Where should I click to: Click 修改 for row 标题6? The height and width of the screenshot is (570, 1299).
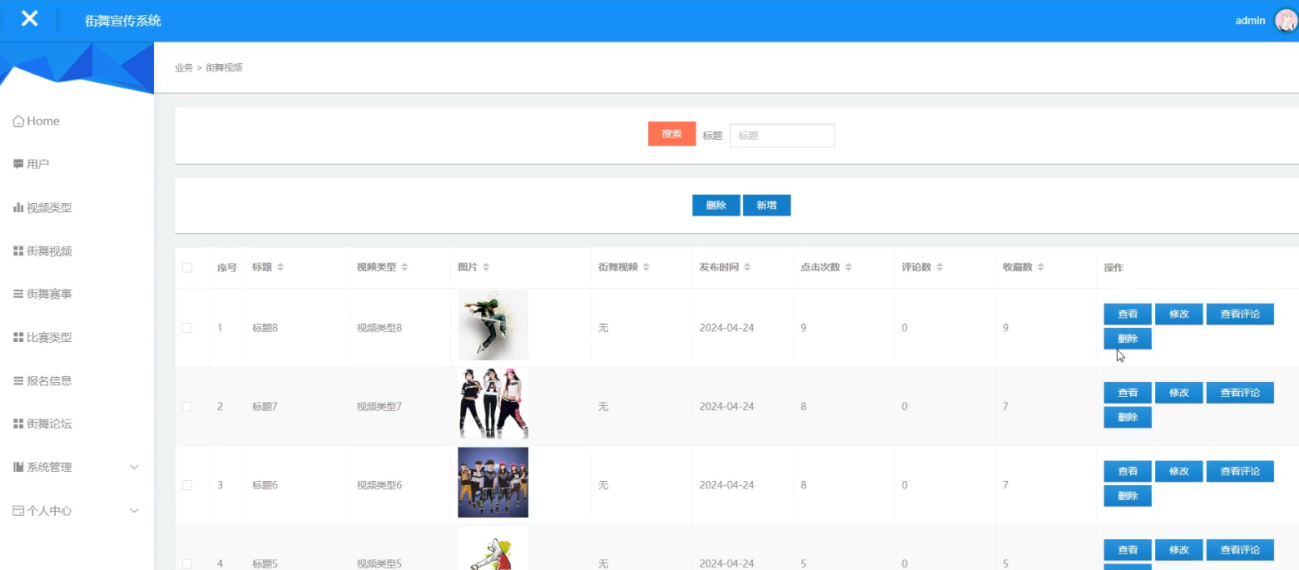point(1179,471)
